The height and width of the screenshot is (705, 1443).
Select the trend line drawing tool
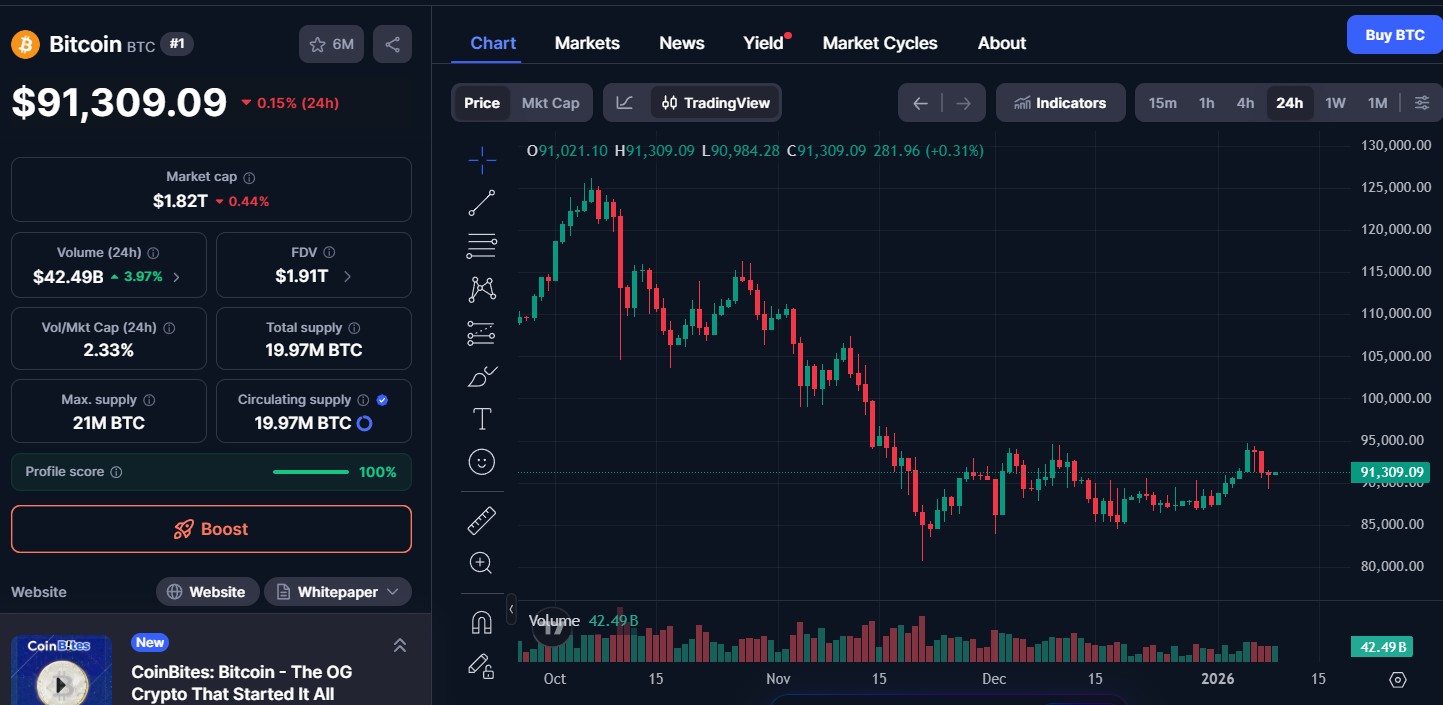(481, 202)
